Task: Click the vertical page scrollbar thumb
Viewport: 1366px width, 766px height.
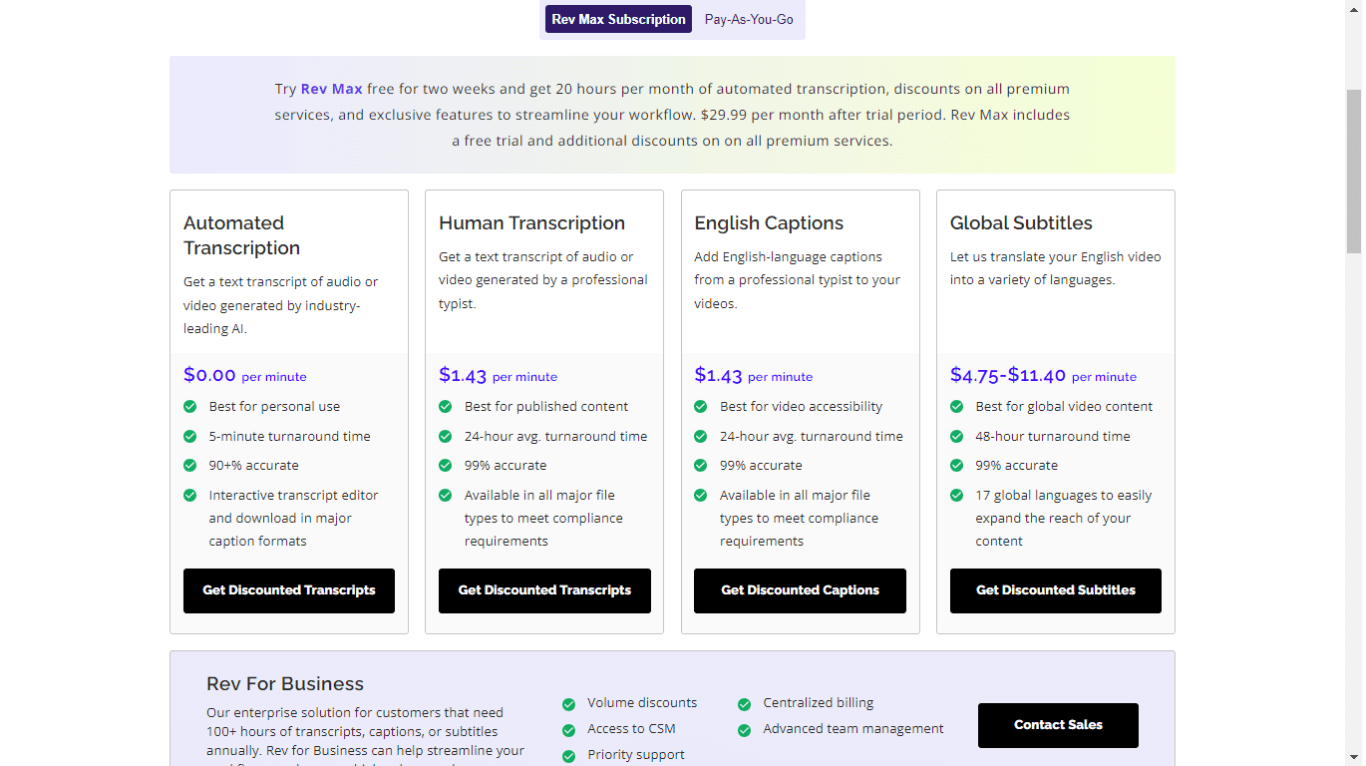Action: (1354, 170)
